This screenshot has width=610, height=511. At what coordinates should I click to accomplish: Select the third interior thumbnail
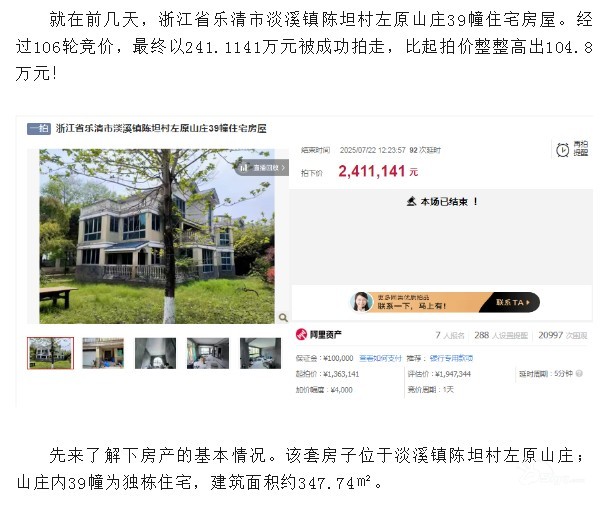[155, 353]
